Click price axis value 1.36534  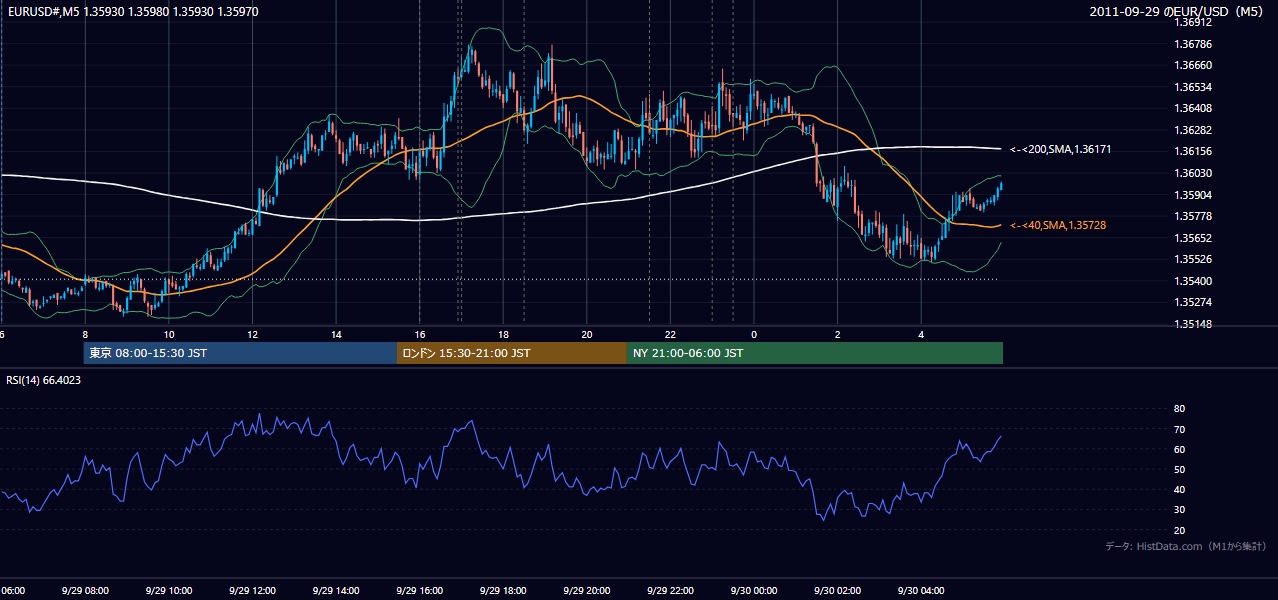(x=1193, y=87)
